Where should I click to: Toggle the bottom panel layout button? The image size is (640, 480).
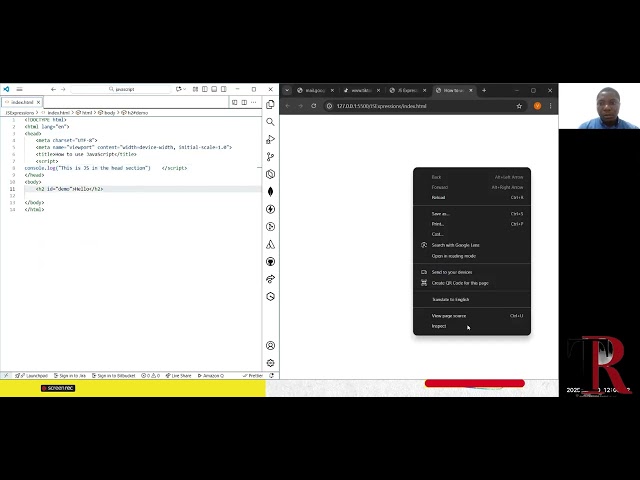[x=214, y=89]
